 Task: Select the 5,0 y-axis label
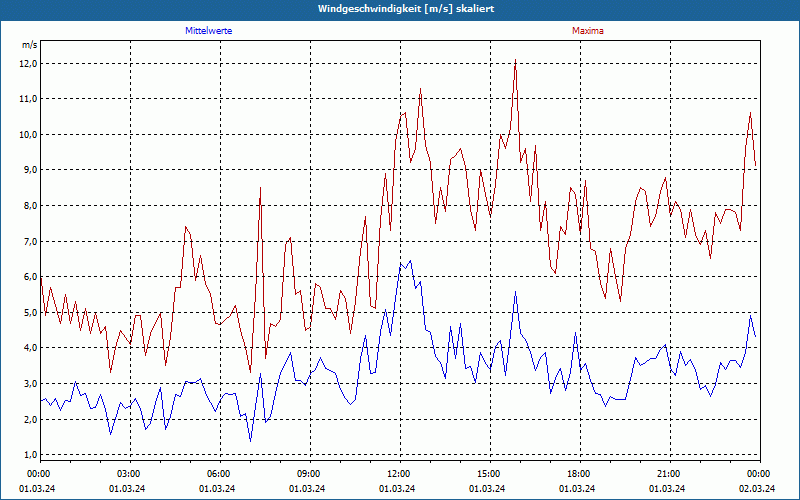point(30,312)
